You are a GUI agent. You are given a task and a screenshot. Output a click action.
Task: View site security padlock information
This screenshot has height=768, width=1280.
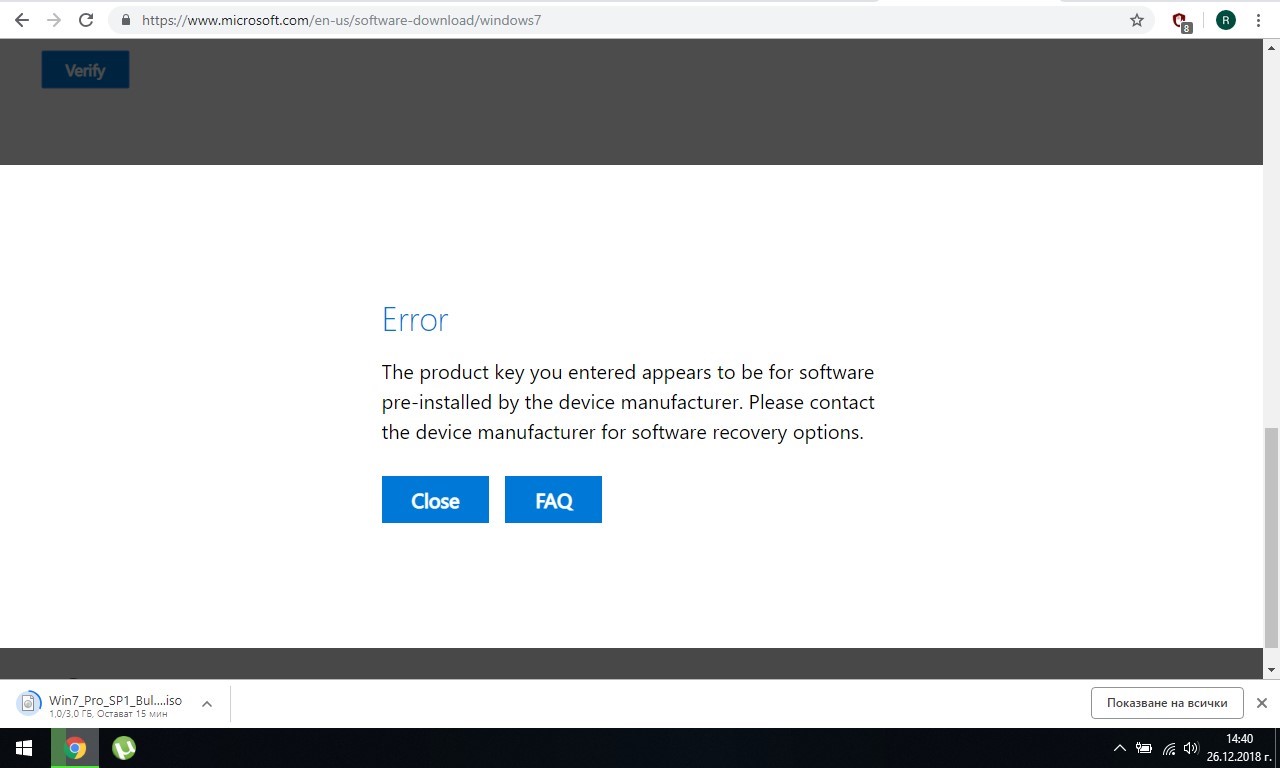pos(125,20)
